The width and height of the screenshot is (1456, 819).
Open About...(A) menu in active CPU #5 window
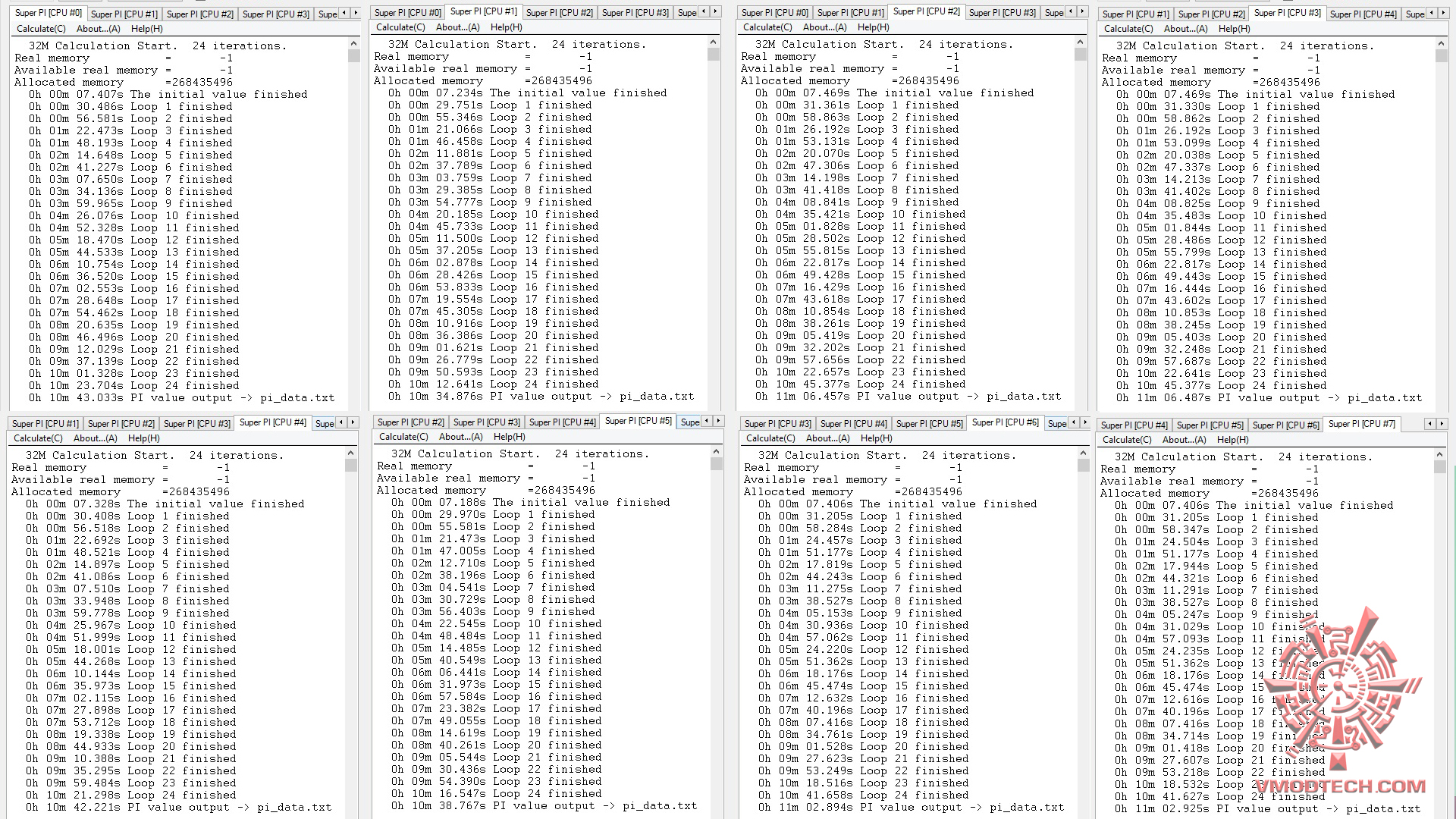[460, 437]
